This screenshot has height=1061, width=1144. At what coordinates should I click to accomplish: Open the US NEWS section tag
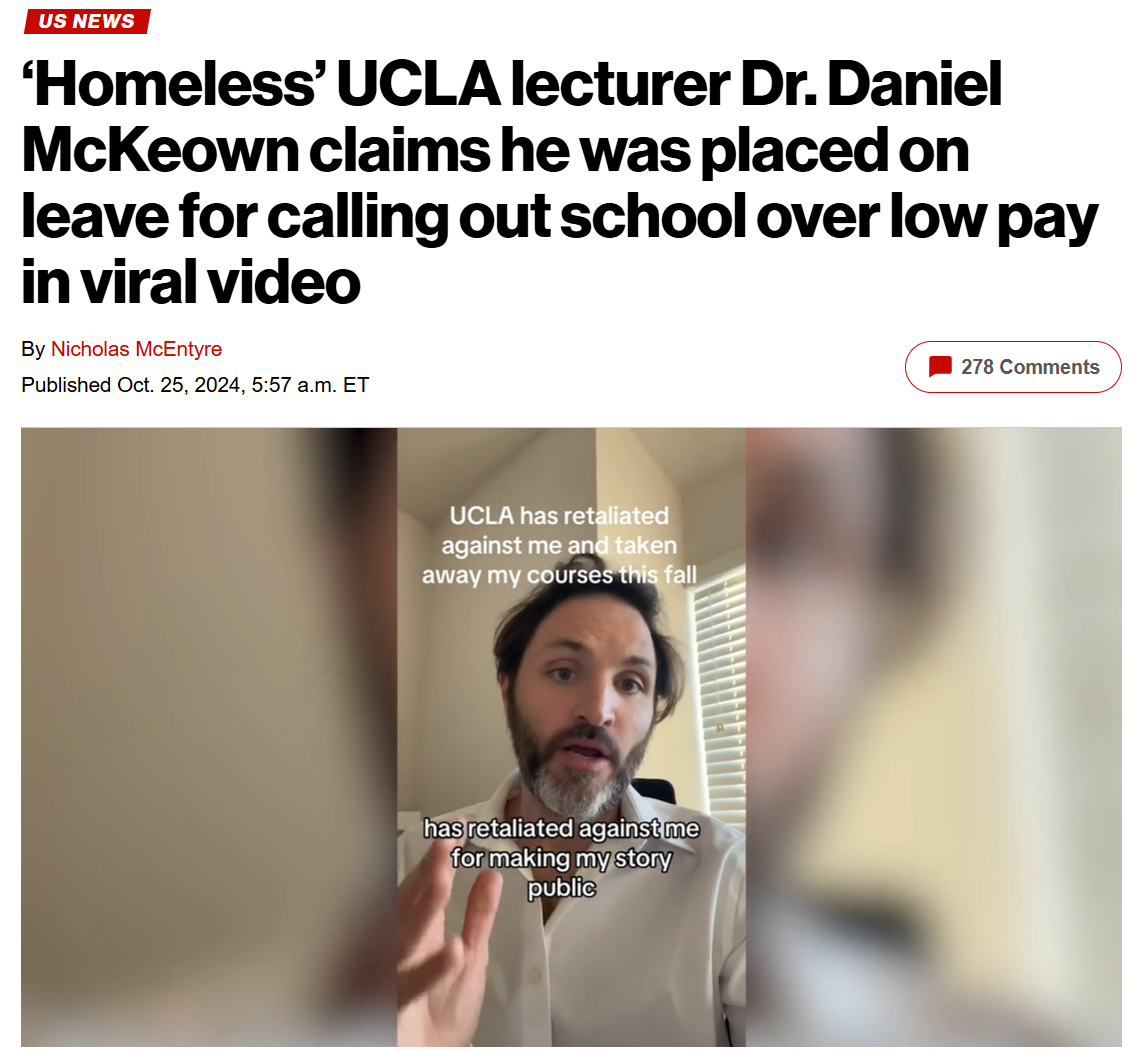tap(87, 21)
